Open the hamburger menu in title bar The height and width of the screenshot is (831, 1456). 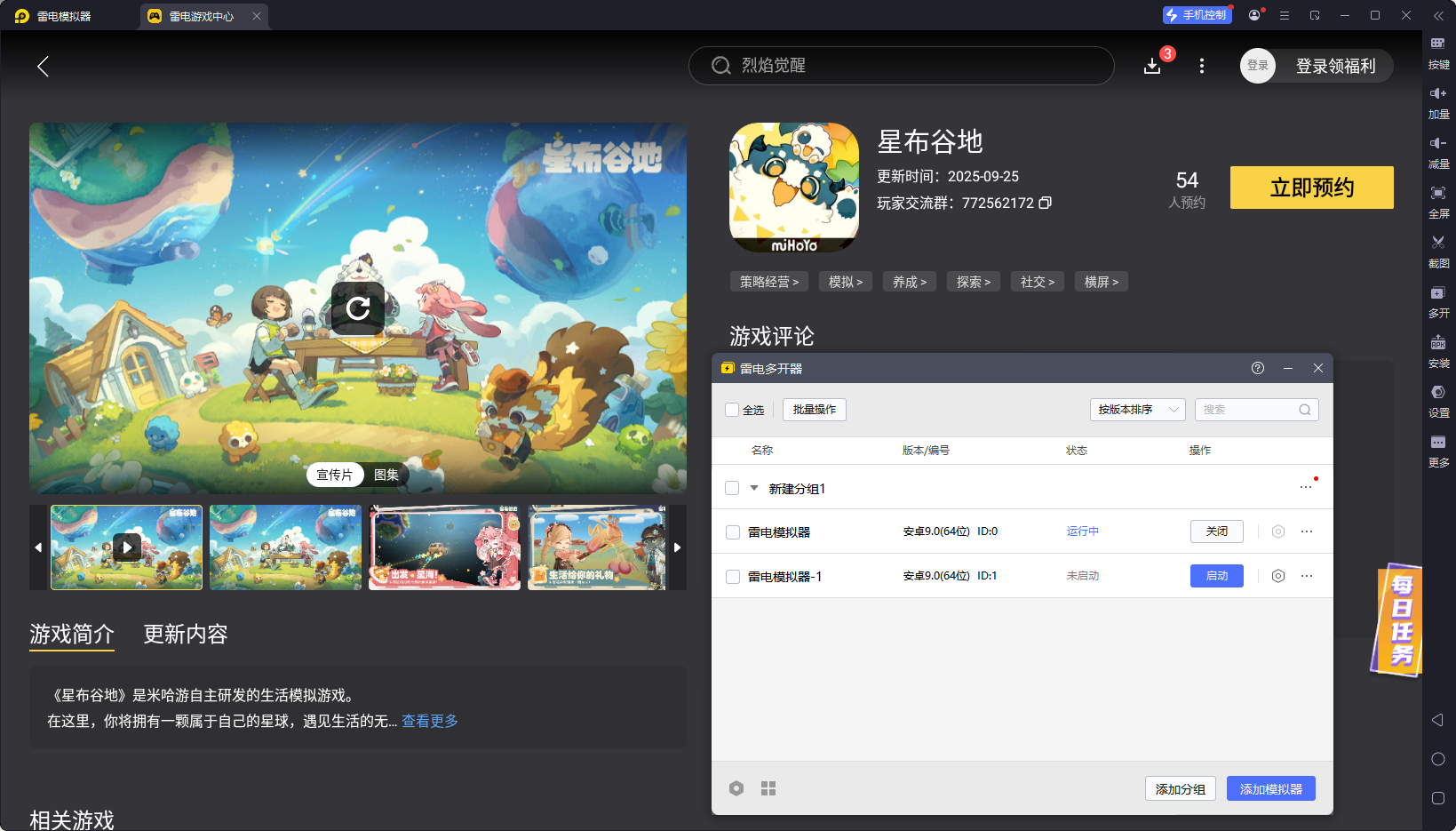[x=1285, y=15]
